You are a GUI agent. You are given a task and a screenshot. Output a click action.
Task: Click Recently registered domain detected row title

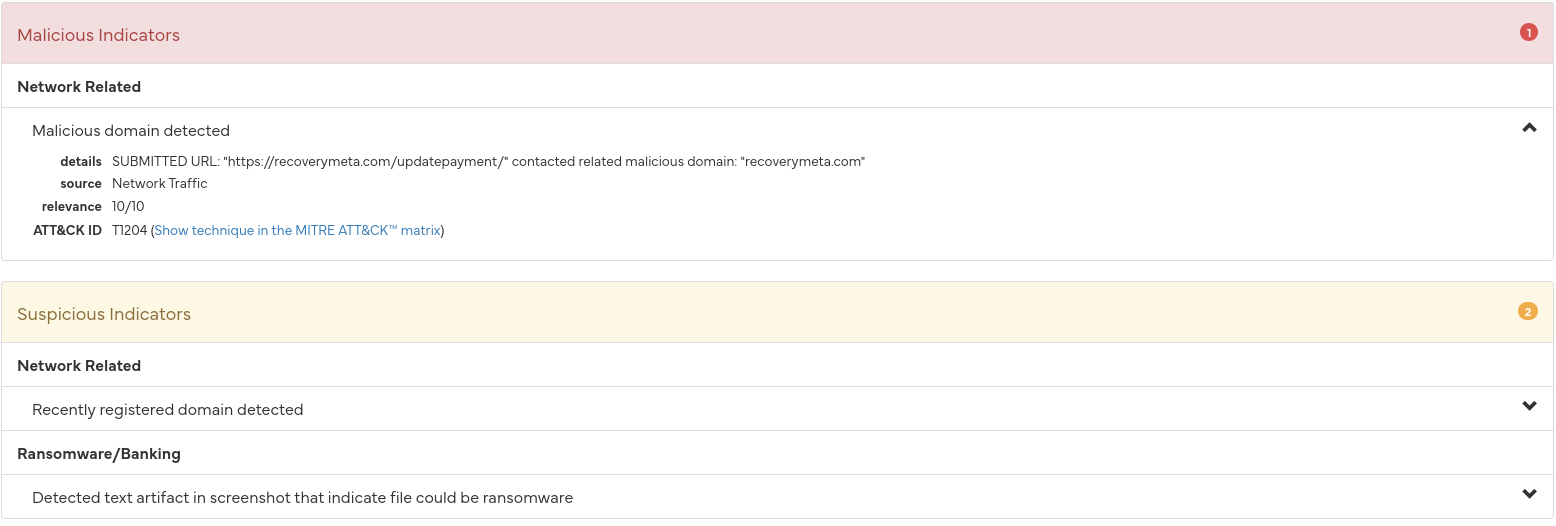pyautogui.click(x=167, y=410)
